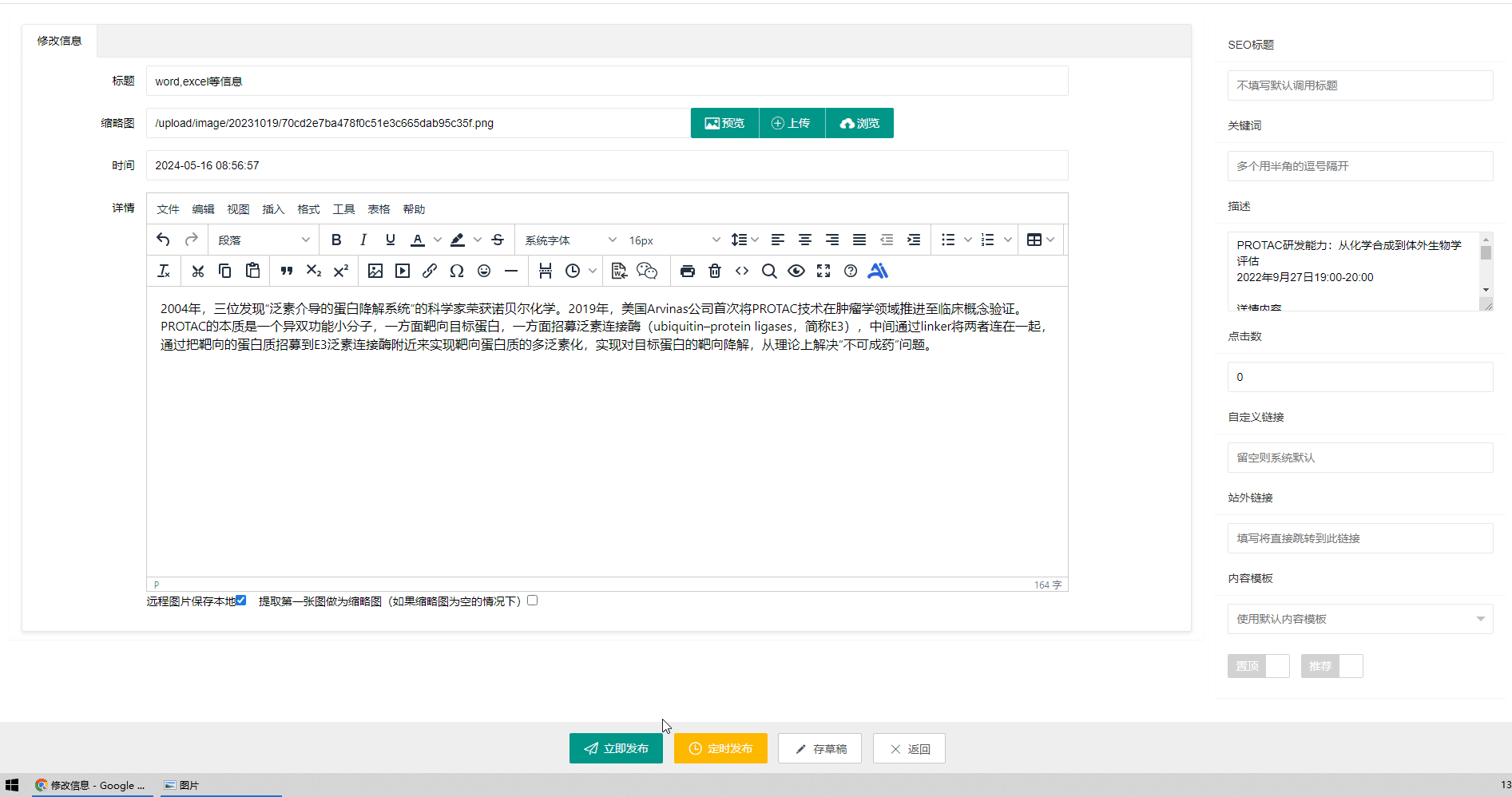The height and width of the screenshot is (797, 1512).
Task: Insert a horizontal line
Action: click(511, 271)
